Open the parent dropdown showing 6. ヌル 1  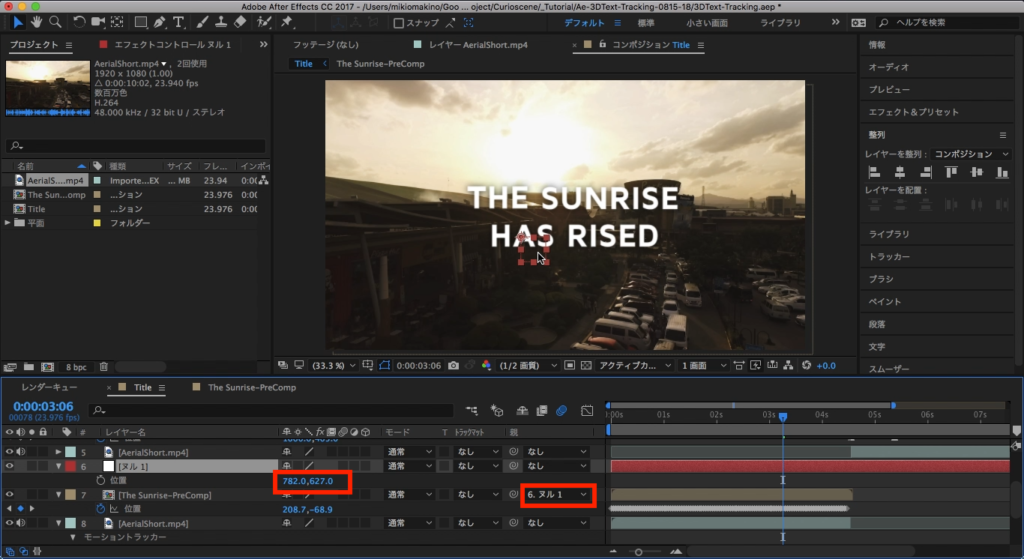point(556,494)
